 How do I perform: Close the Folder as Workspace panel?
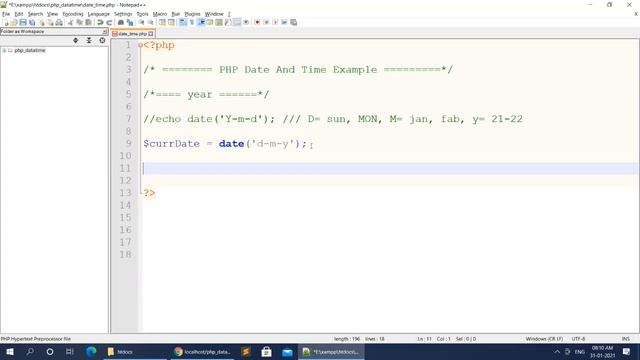pos(105,31)
